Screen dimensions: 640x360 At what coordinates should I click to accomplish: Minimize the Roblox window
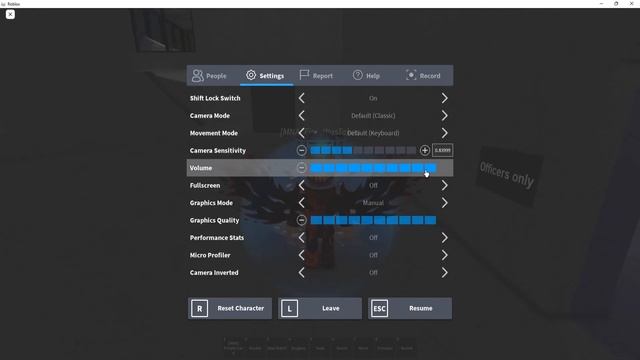tap(601, 4)
